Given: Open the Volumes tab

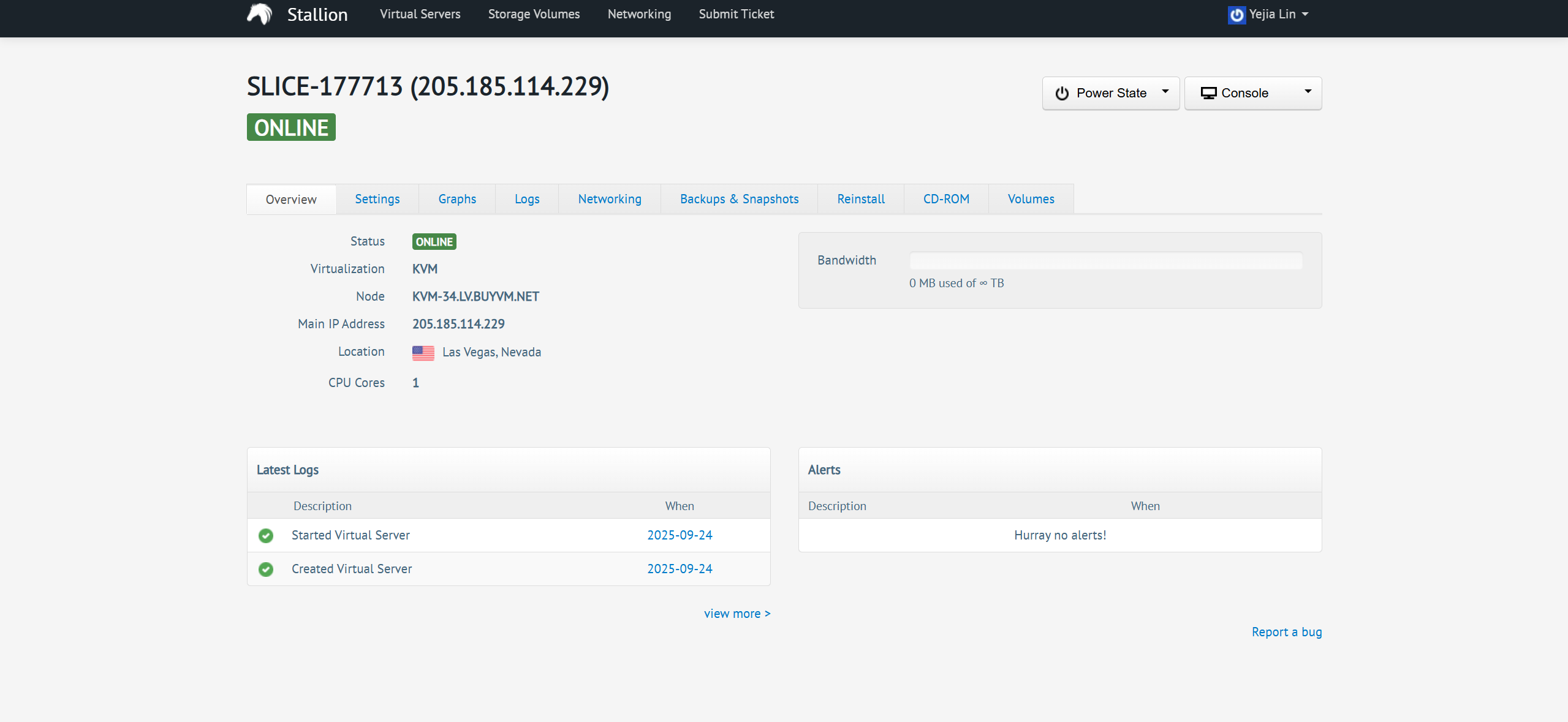Looking at the screenshot, I should (x=1031, y=199).
